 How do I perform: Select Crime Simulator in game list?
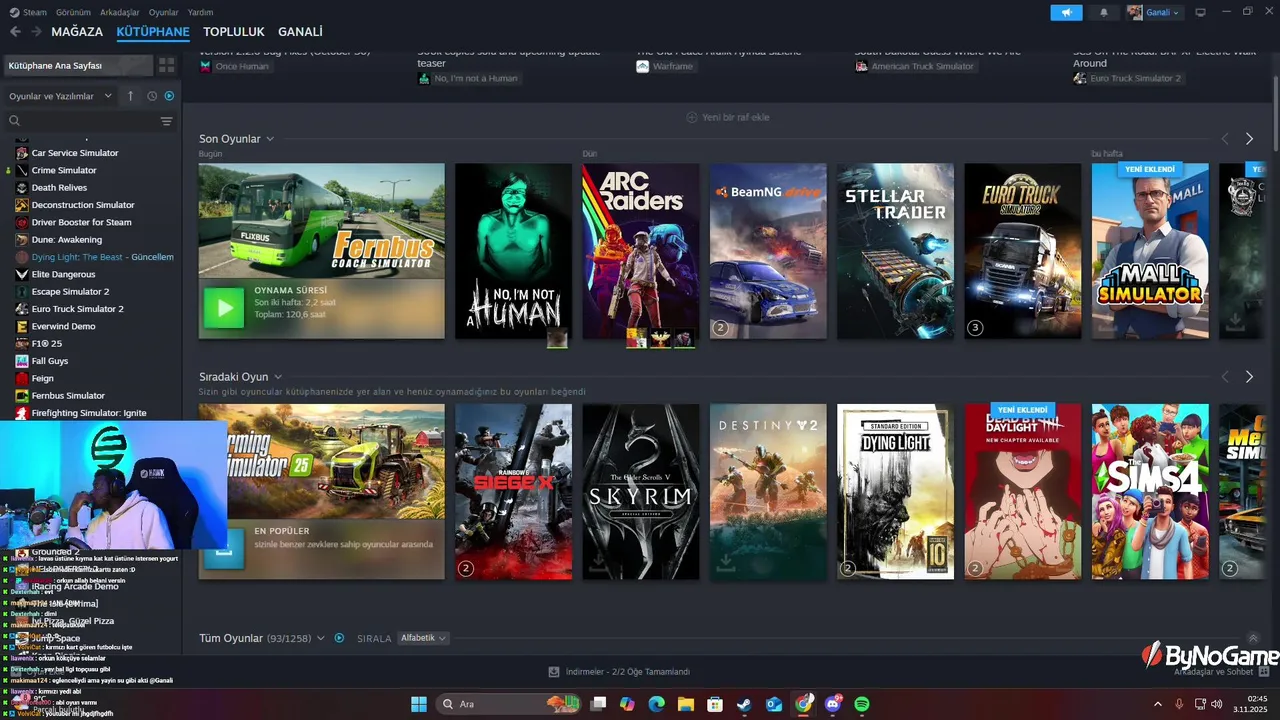click(x=64, y=170)
